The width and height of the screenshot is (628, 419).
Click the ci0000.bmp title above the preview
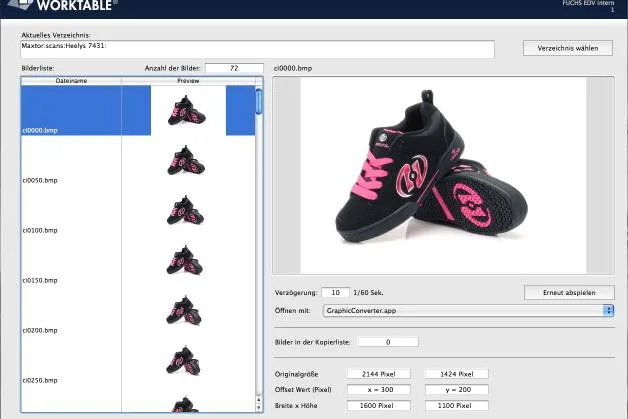(x=293, y=68)
